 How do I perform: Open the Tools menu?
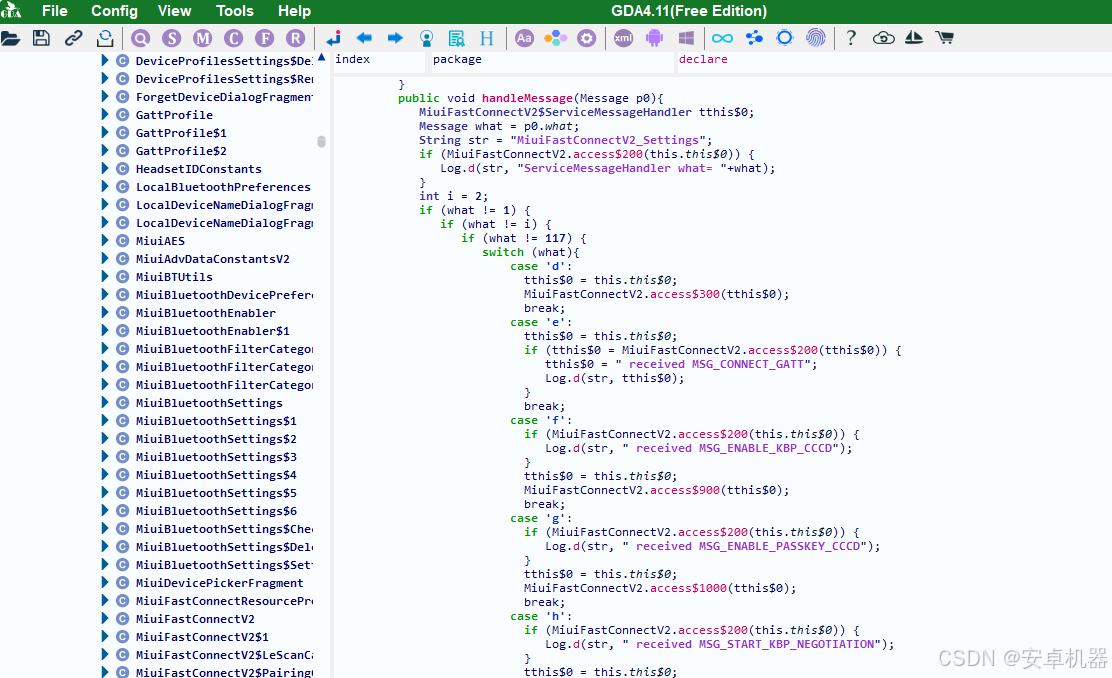coord(235,11)
